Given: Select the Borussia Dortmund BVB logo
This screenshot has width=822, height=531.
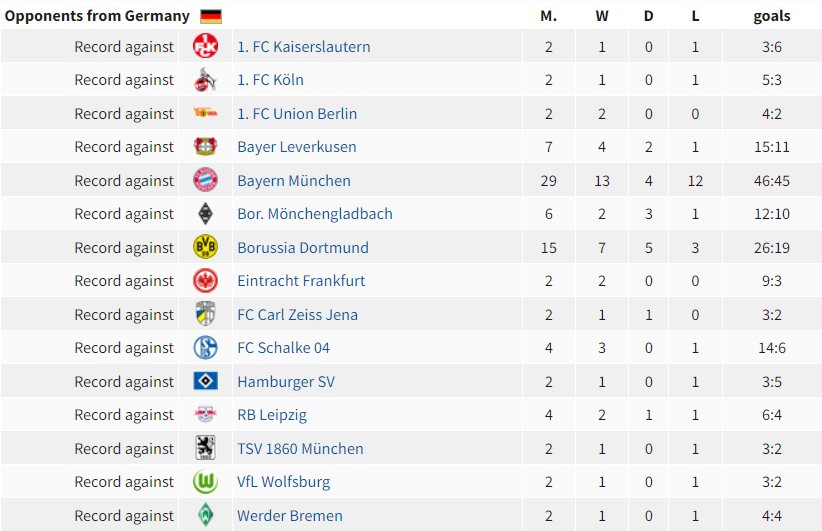Looking at the screenshot, I should pos(206,247).
